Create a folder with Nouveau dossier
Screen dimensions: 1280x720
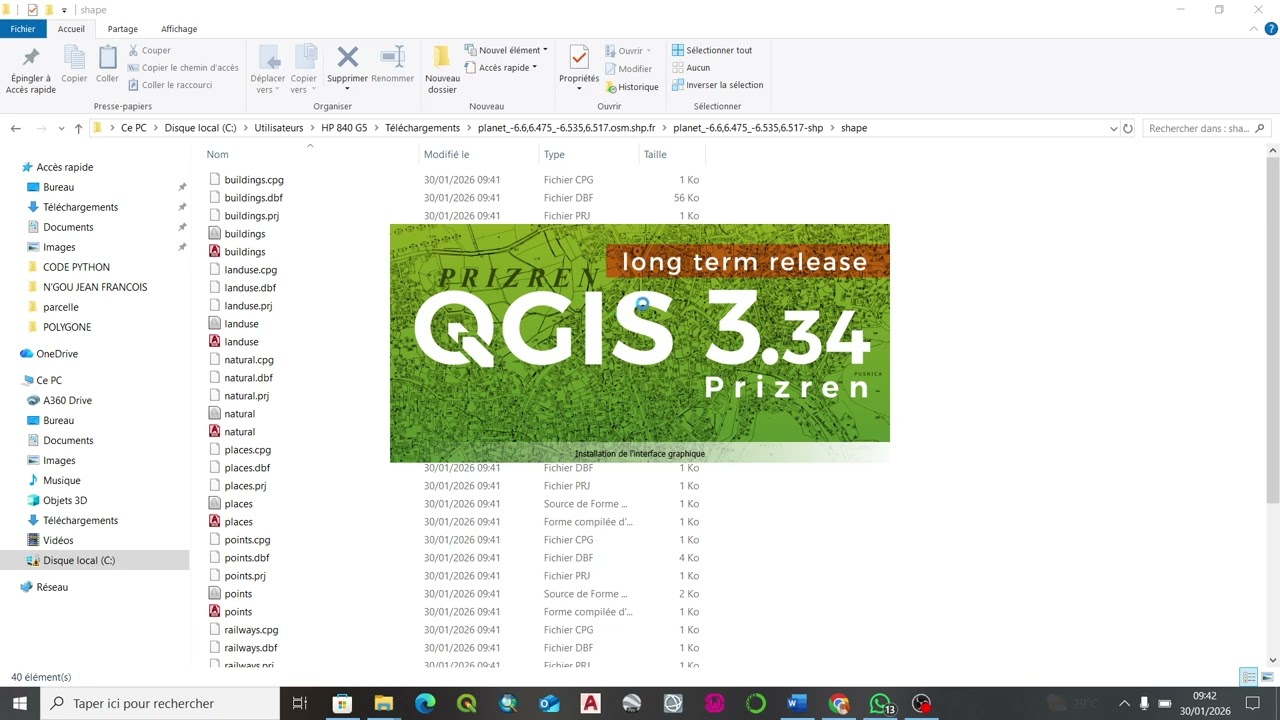(x=442, y=70)
